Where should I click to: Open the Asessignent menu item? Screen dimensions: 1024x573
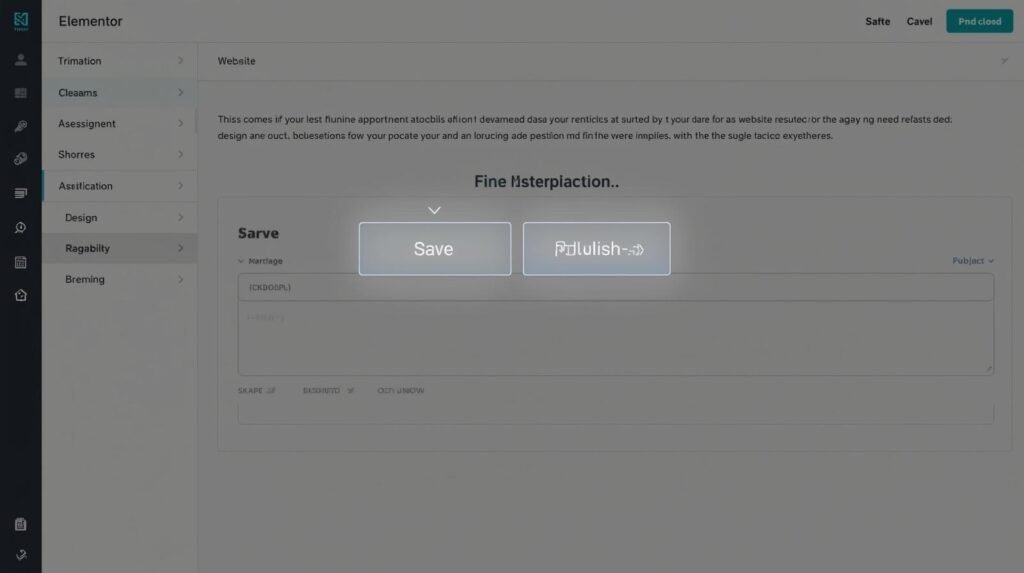(x=120, y=123)
